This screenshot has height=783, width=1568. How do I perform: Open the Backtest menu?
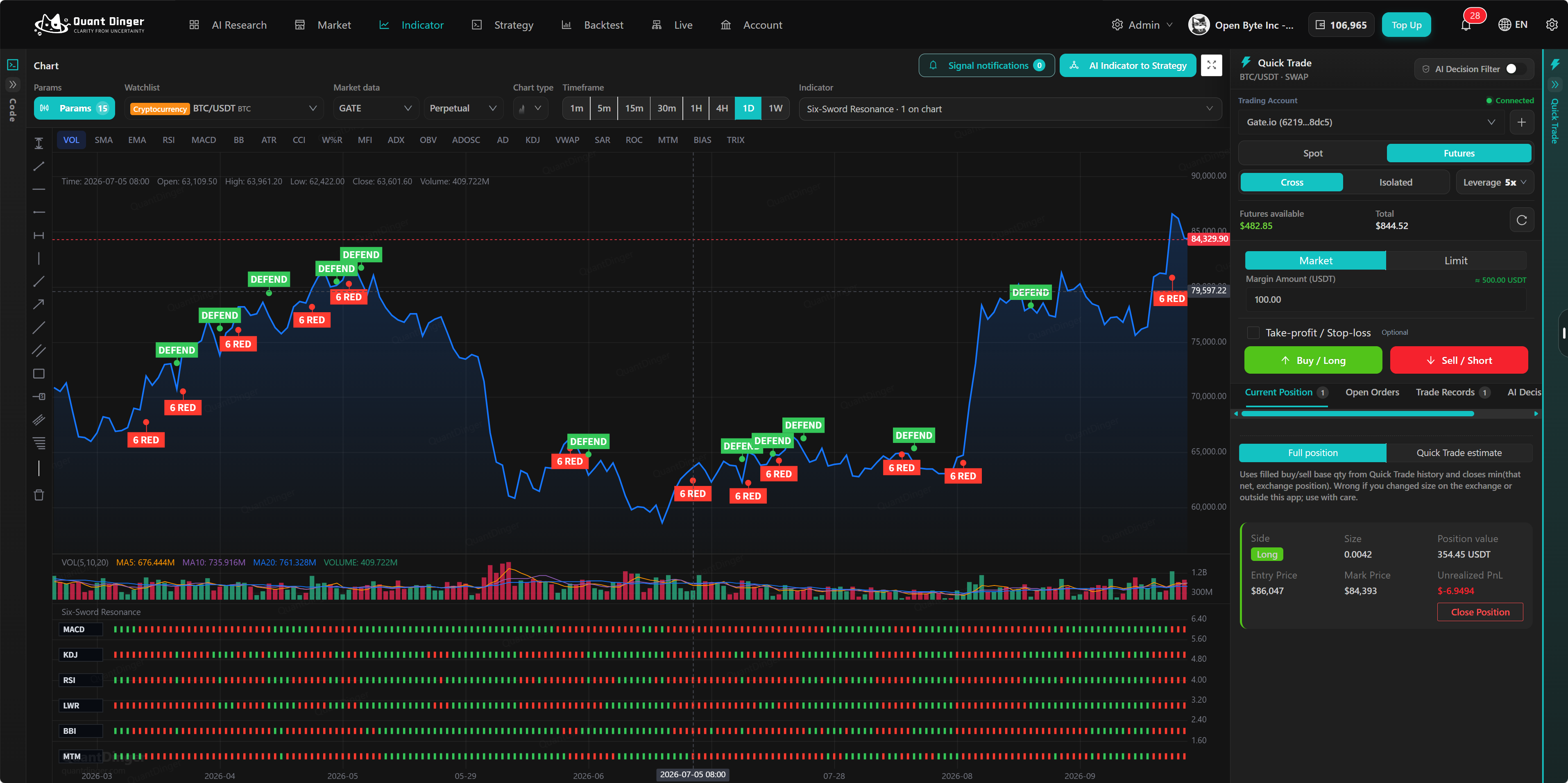592,25
